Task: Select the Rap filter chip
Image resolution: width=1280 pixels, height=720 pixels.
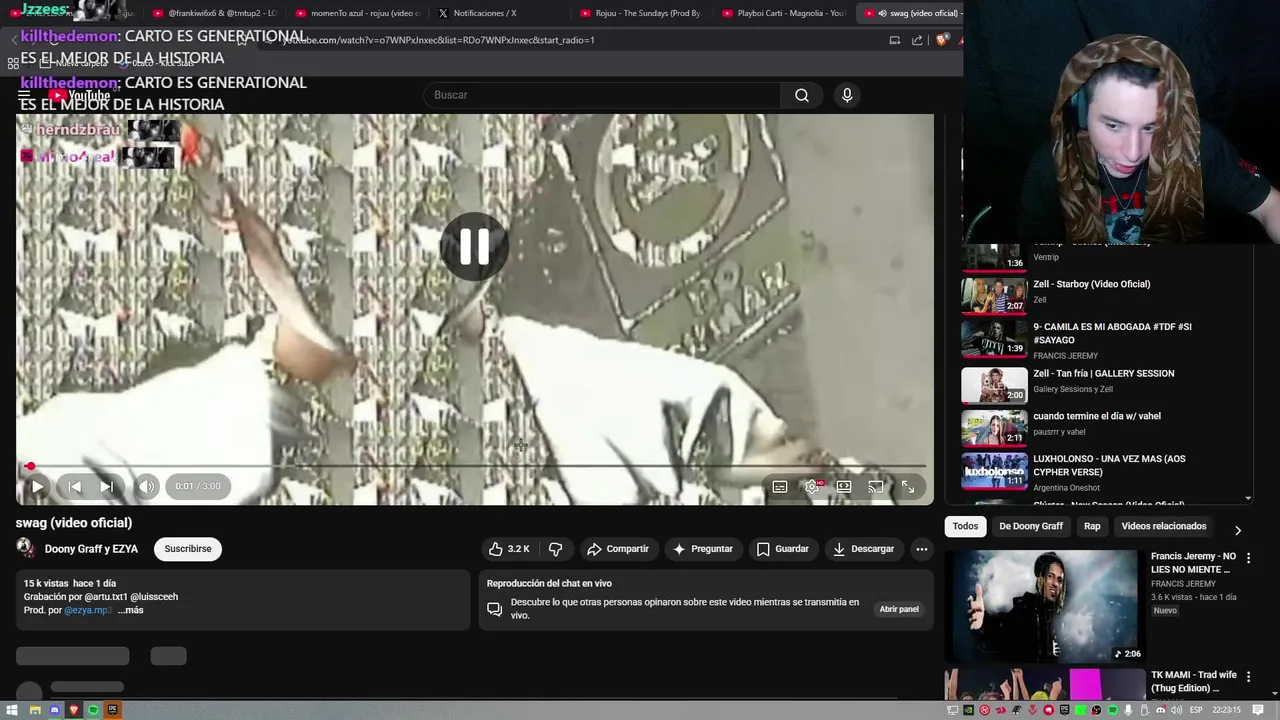Action: tap(1092, 526)
